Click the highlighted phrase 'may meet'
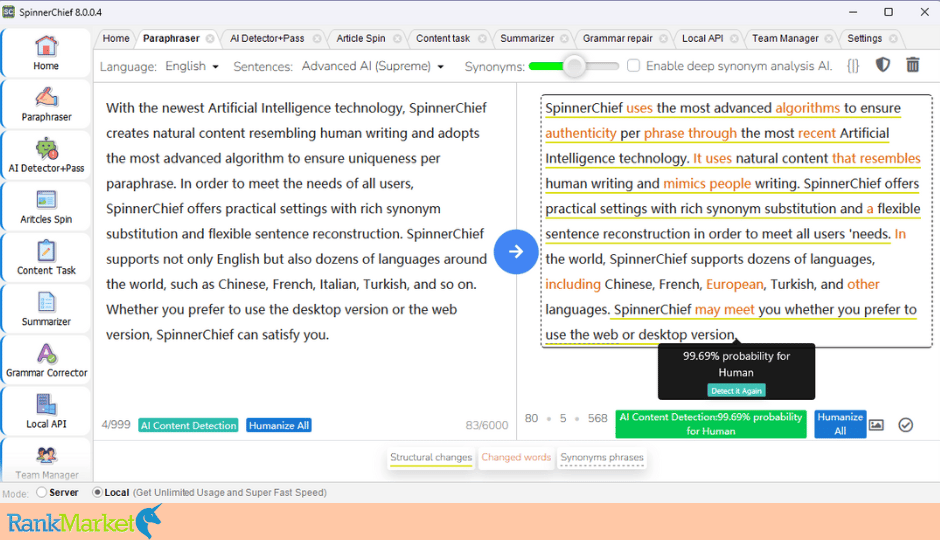This screenshot has width=940, height=540. (x=724, y=310)
